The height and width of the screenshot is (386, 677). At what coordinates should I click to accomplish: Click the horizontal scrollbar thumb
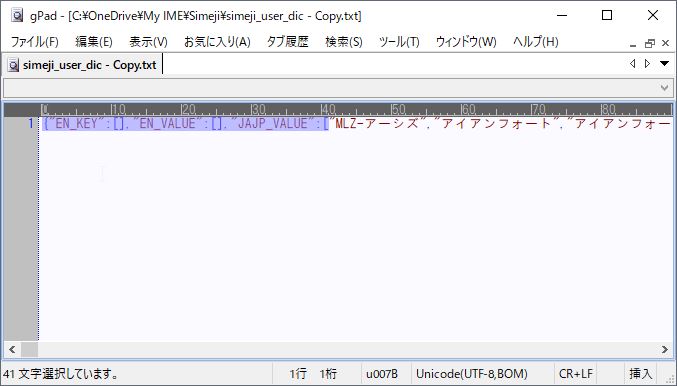29,349
